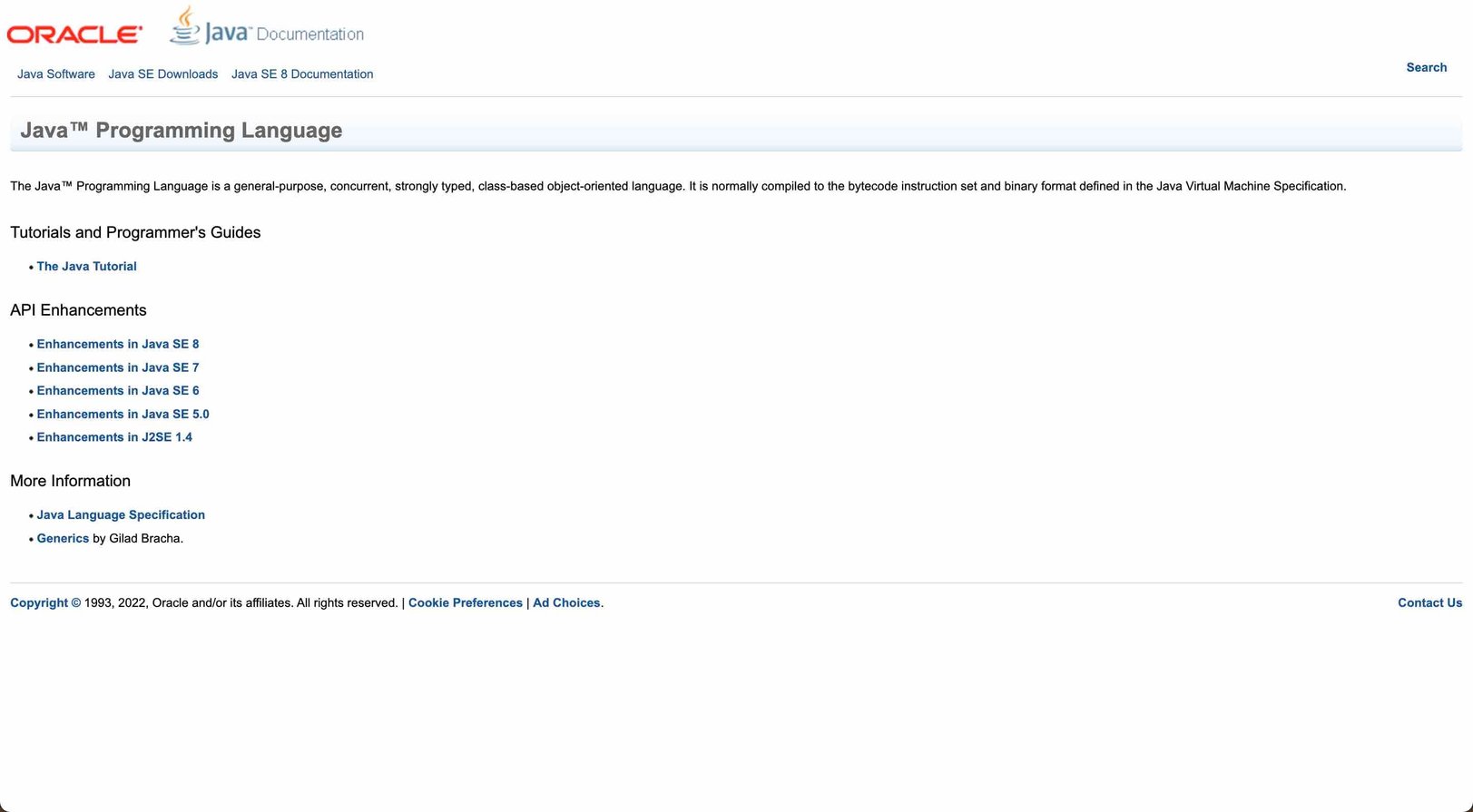This screenshot has height=812, width=1473.
Task: Click the Oracle logo
Action: [x=74, y=34]
